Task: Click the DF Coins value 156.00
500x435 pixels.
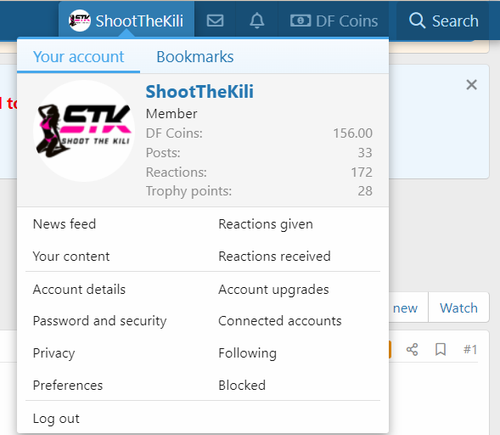Action: (353, 133)
